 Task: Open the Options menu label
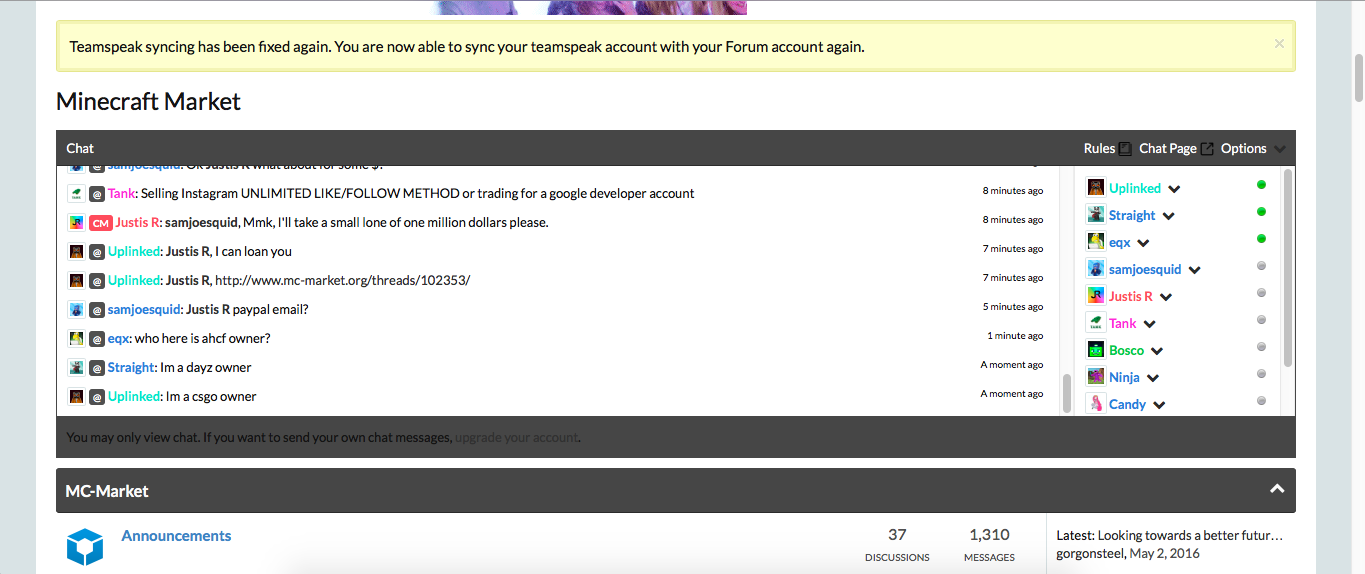coord(1244,148)
